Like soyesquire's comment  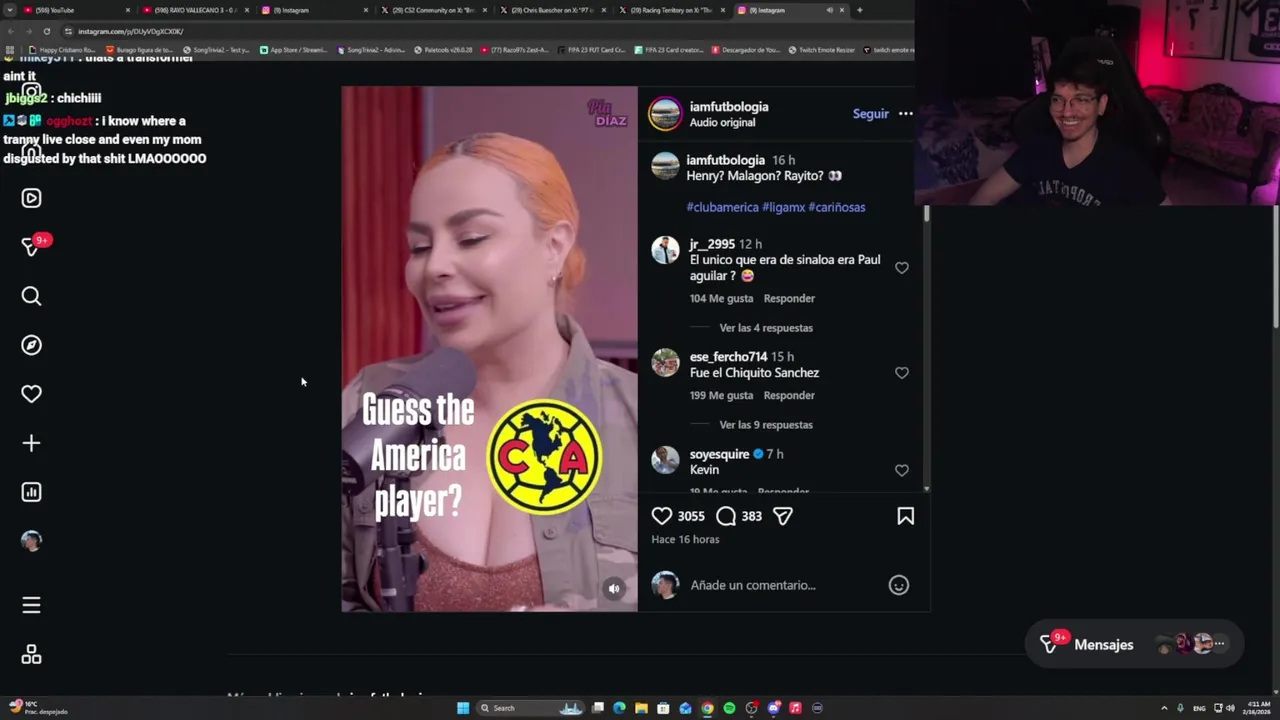(x=902, y=470)
